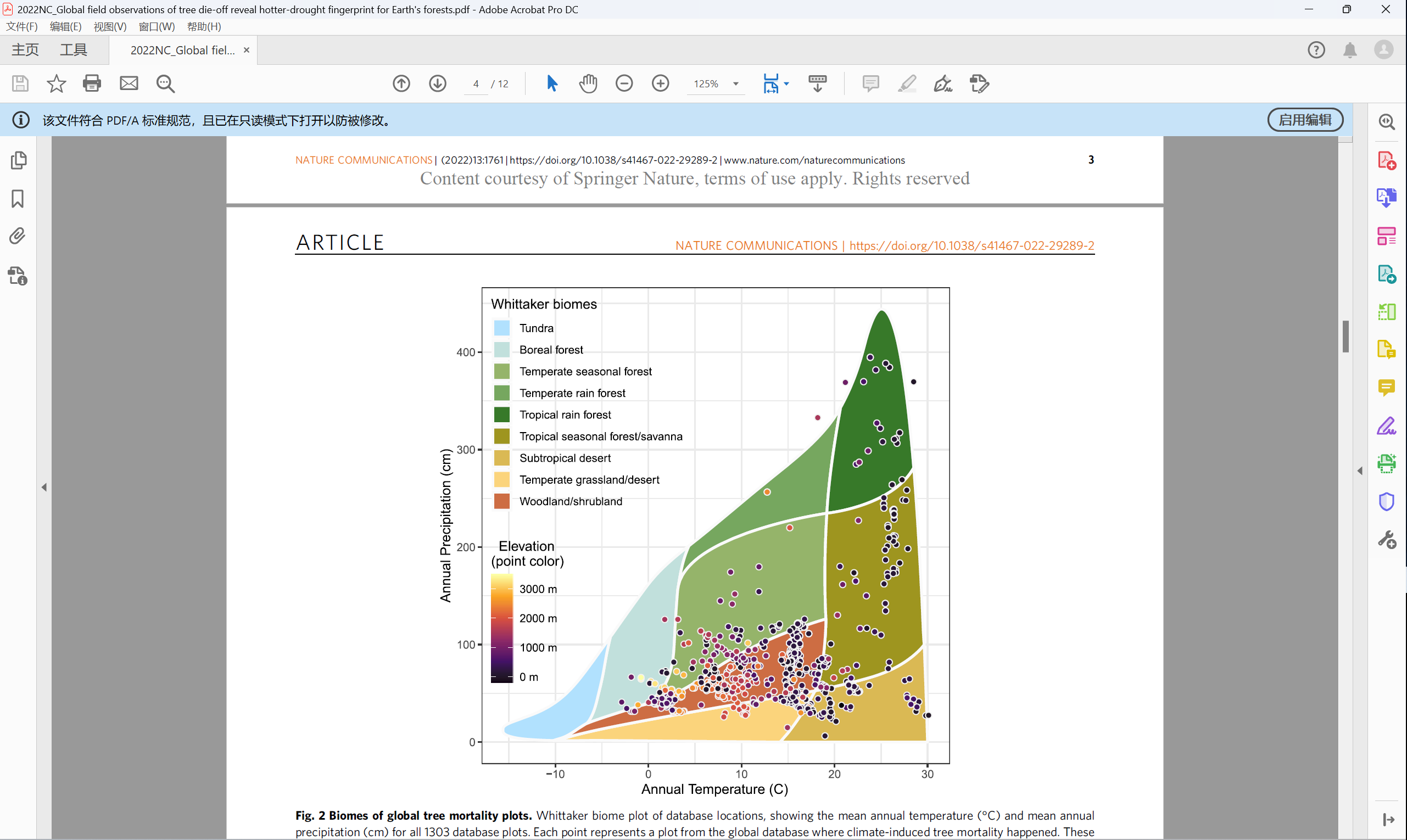1407x840 pixels.
Task: Add a sticky note comment
Action: (x=871, y=84)
